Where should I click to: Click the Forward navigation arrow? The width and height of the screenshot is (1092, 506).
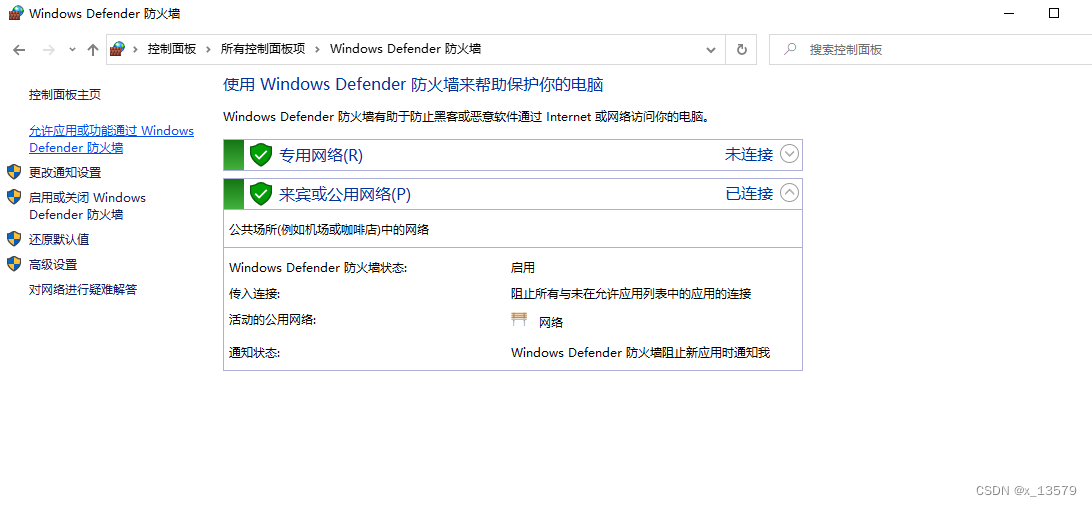[49, 49]
